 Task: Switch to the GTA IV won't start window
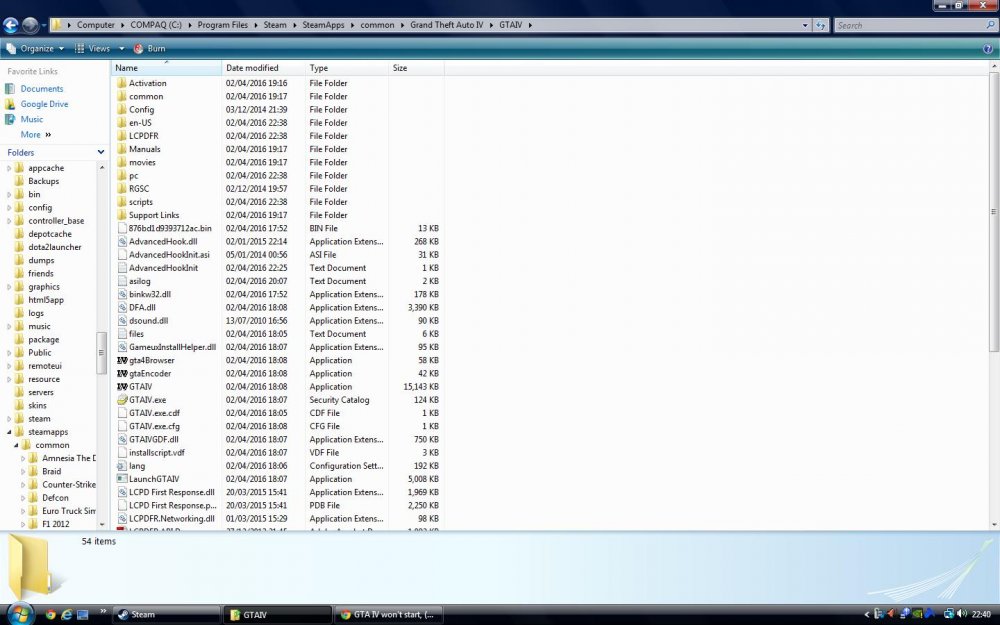[x=390, y=614]
